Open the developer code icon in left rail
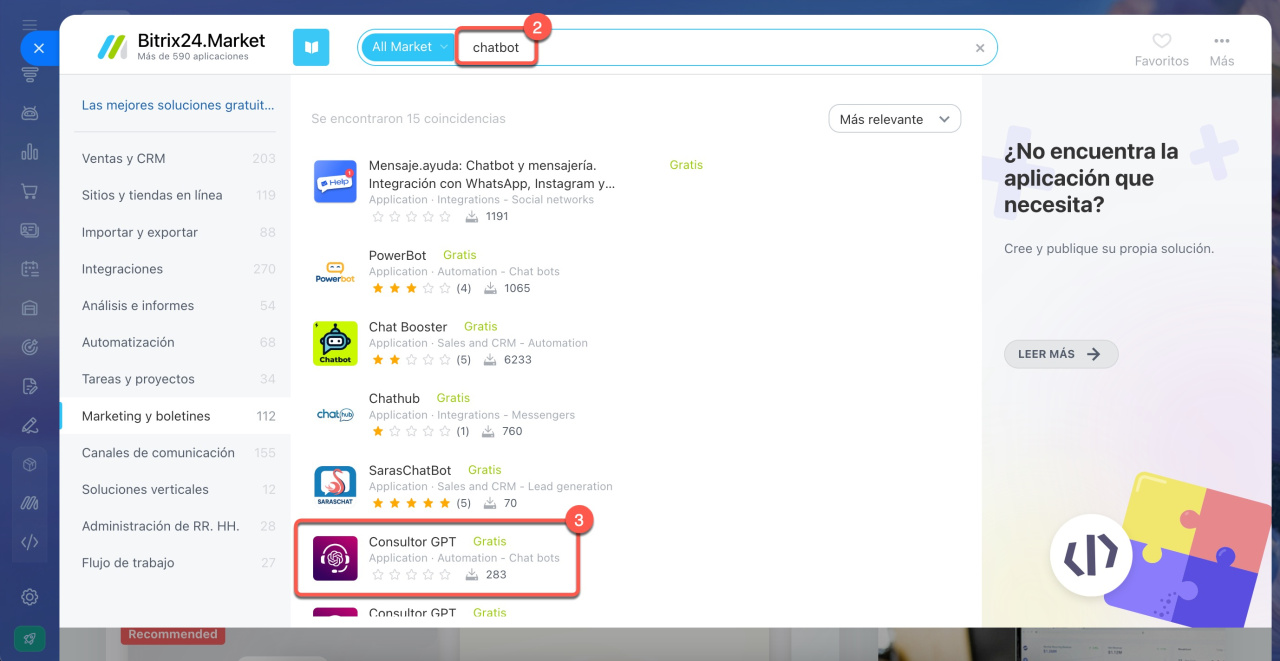1280x661 pixels. [x=30, y=542]
